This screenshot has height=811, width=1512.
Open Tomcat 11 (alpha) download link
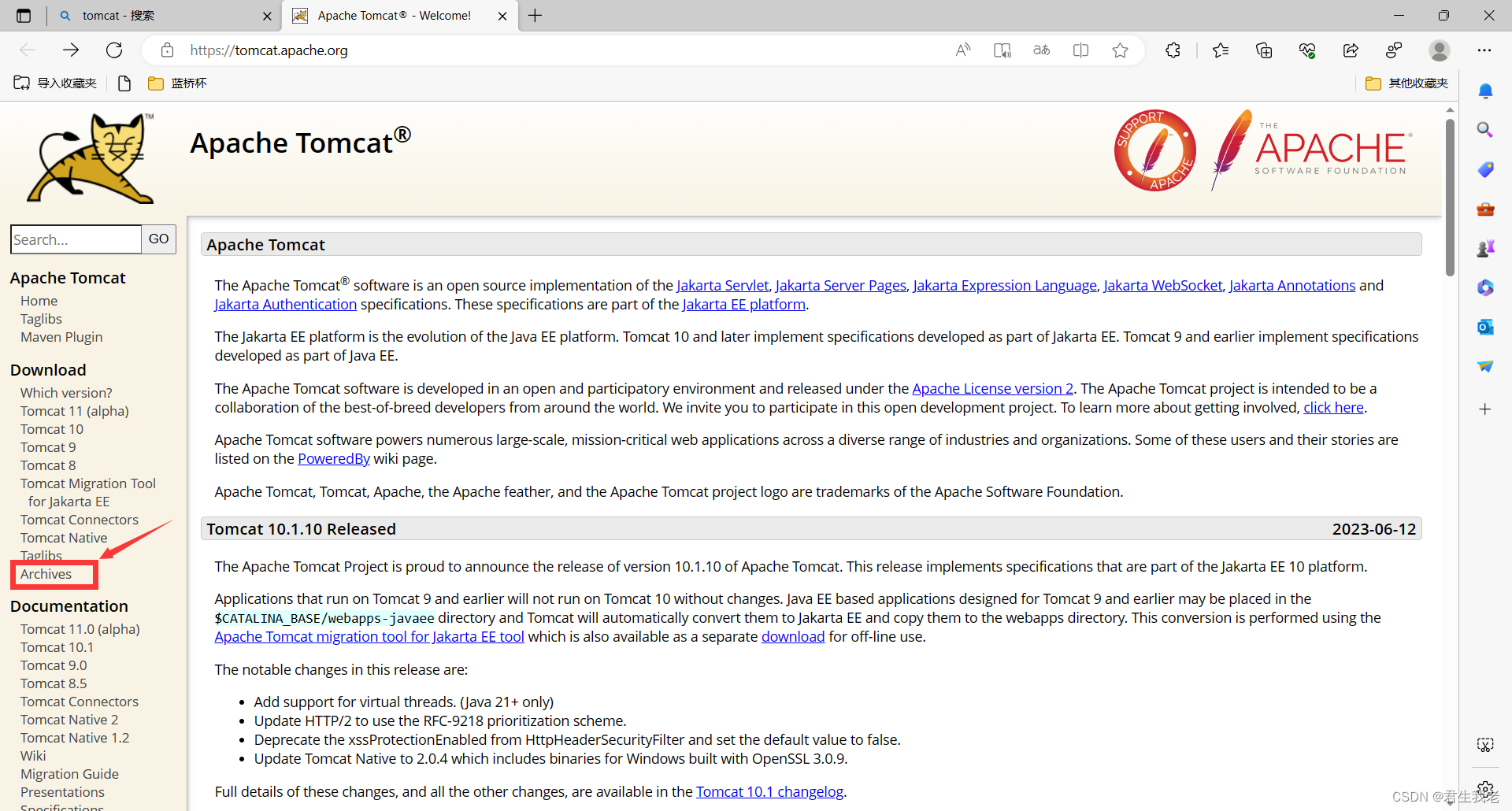tap(75, 411)
